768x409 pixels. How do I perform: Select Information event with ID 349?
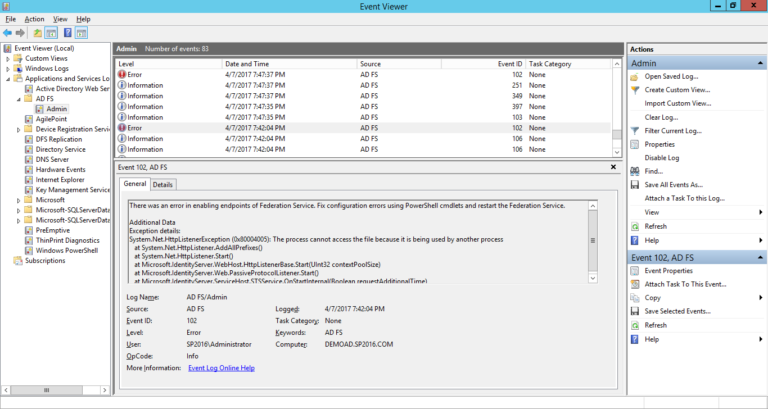pos(363,96)
